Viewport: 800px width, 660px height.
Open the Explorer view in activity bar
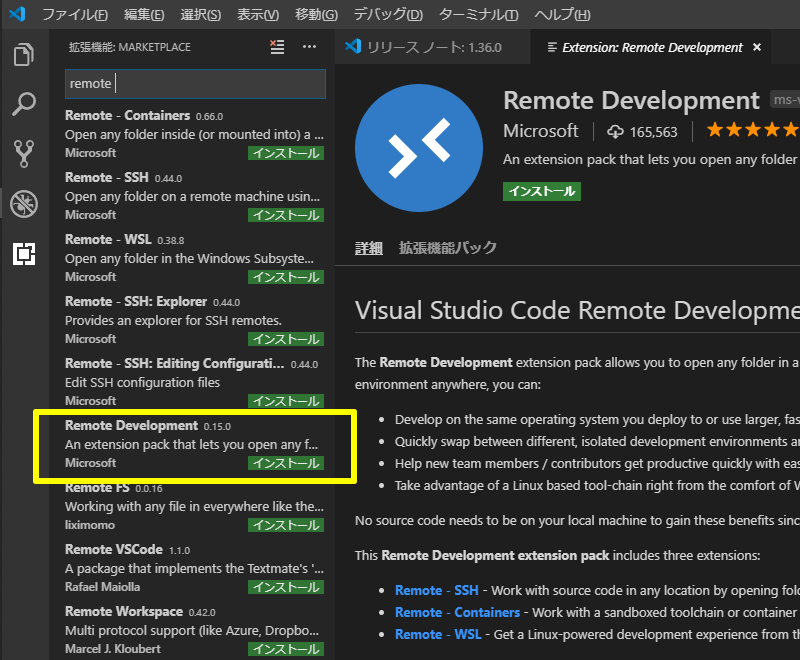tap(23, 55)
